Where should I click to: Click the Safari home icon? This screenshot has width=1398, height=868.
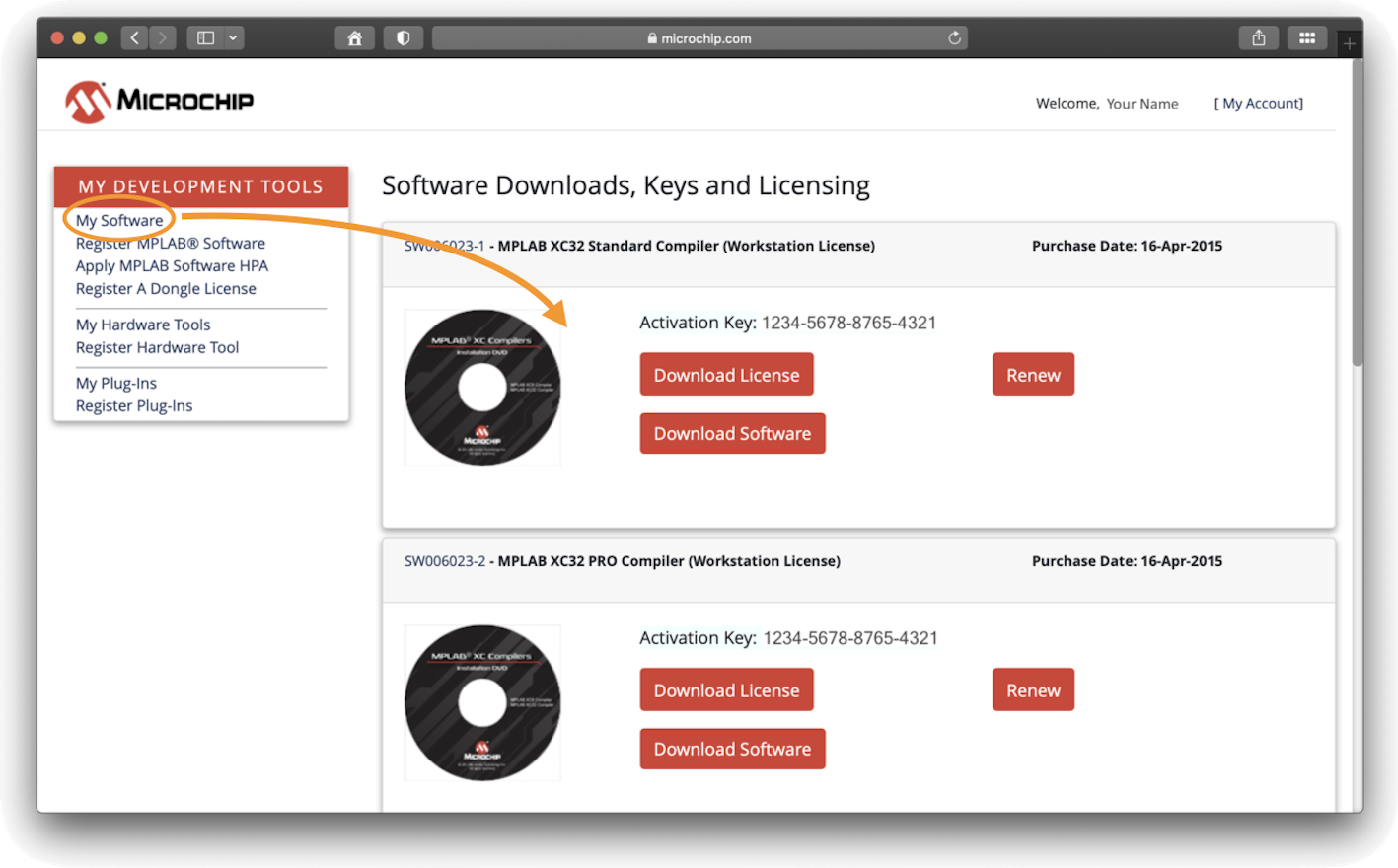click(354, 38)
